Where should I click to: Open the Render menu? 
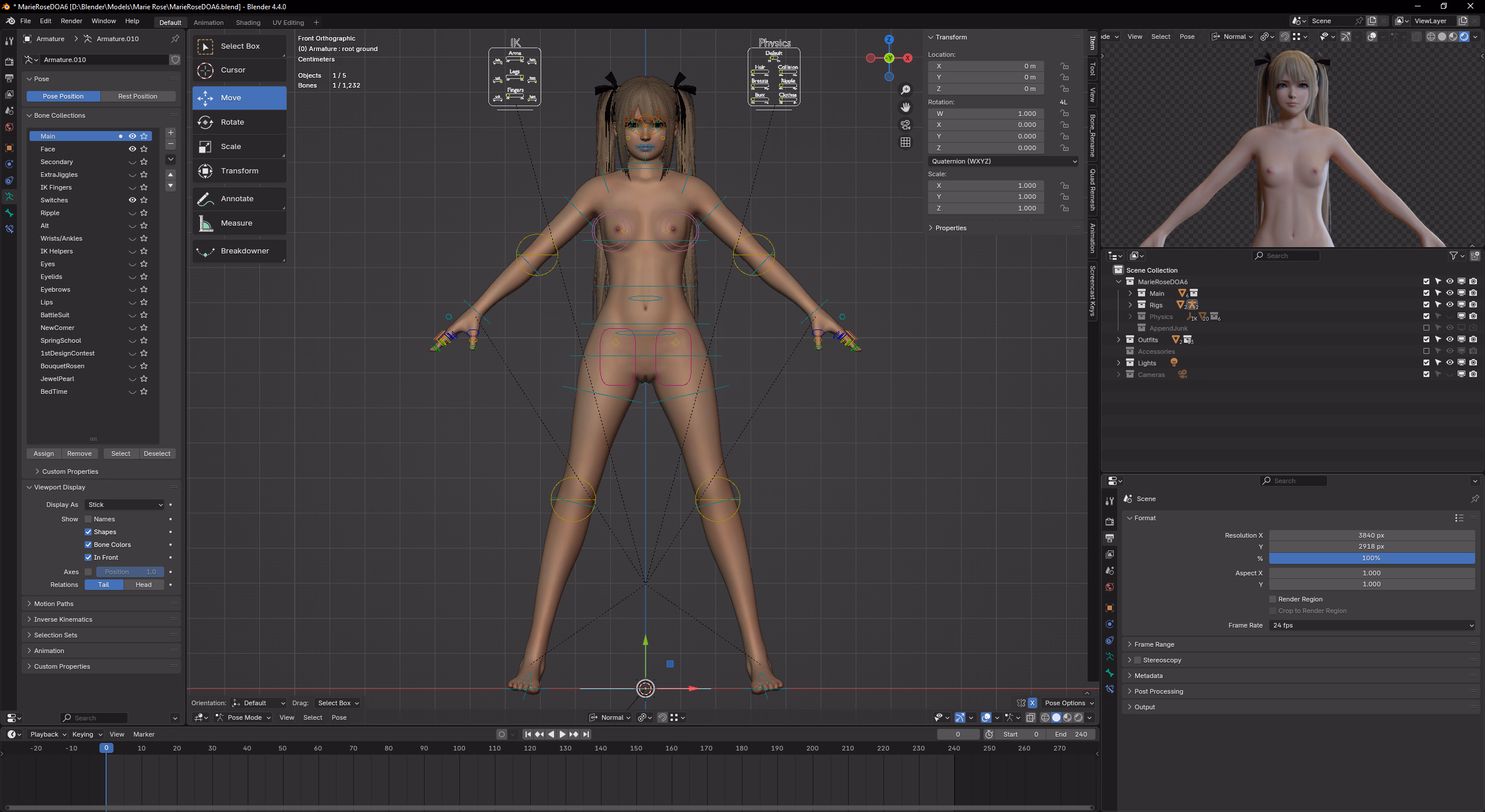pyautogui.click(x=71, y=21)
